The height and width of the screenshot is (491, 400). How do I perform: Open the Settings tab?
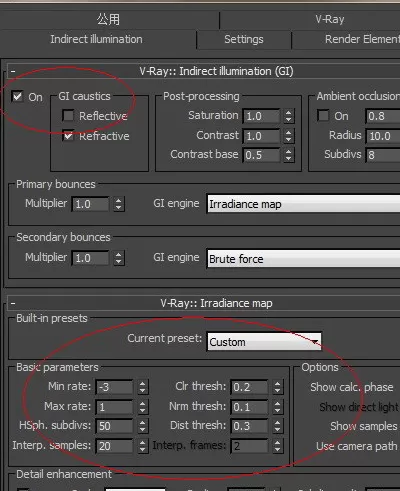tap(244, 39)
